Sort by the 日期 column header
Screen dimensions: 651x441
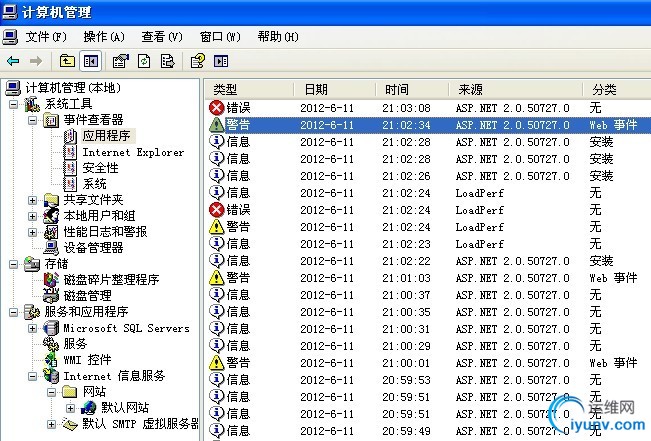[x=335, y=89]
